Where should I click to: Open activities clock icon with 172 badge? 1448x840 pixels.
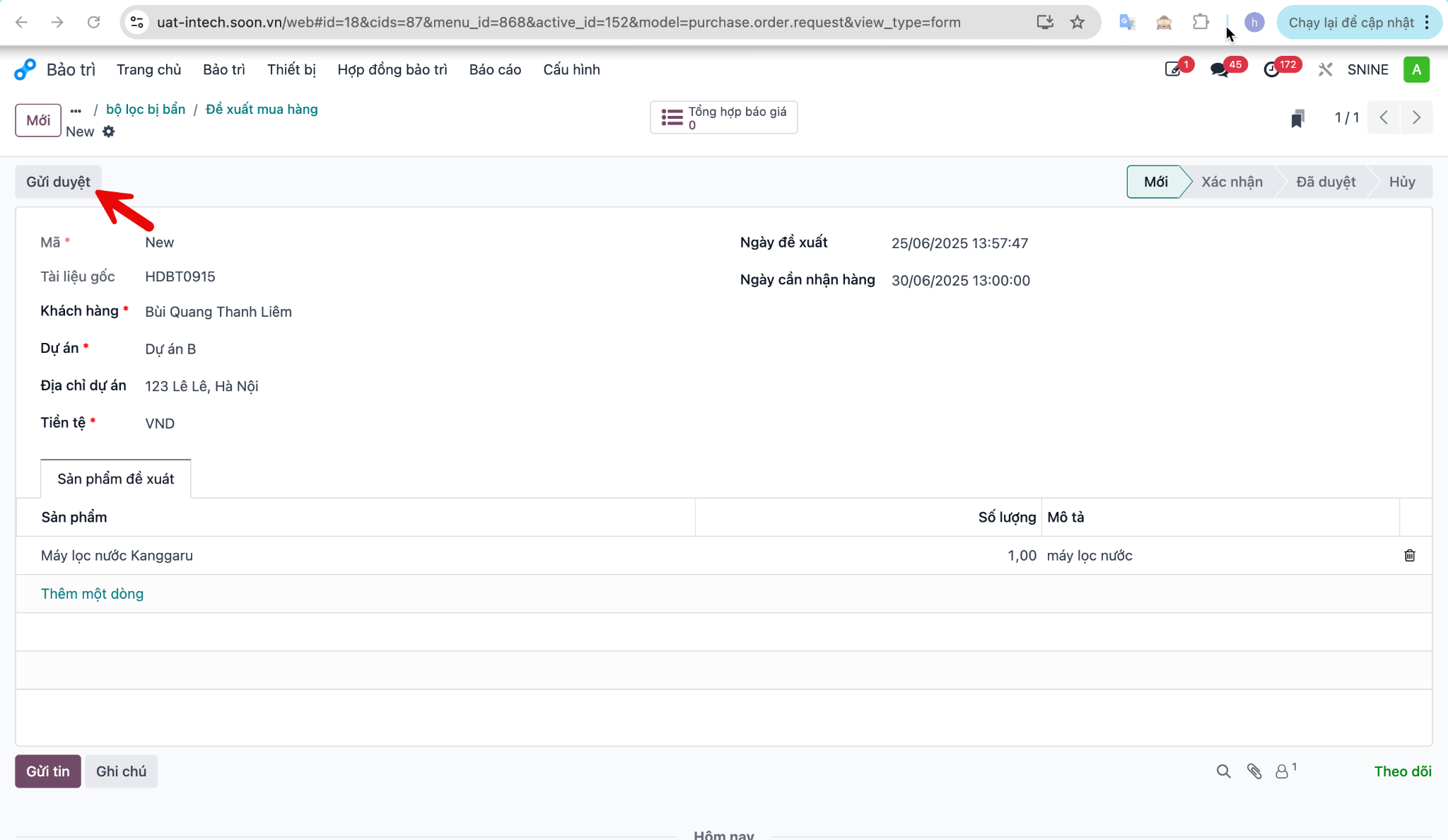tap(1272, 69)
